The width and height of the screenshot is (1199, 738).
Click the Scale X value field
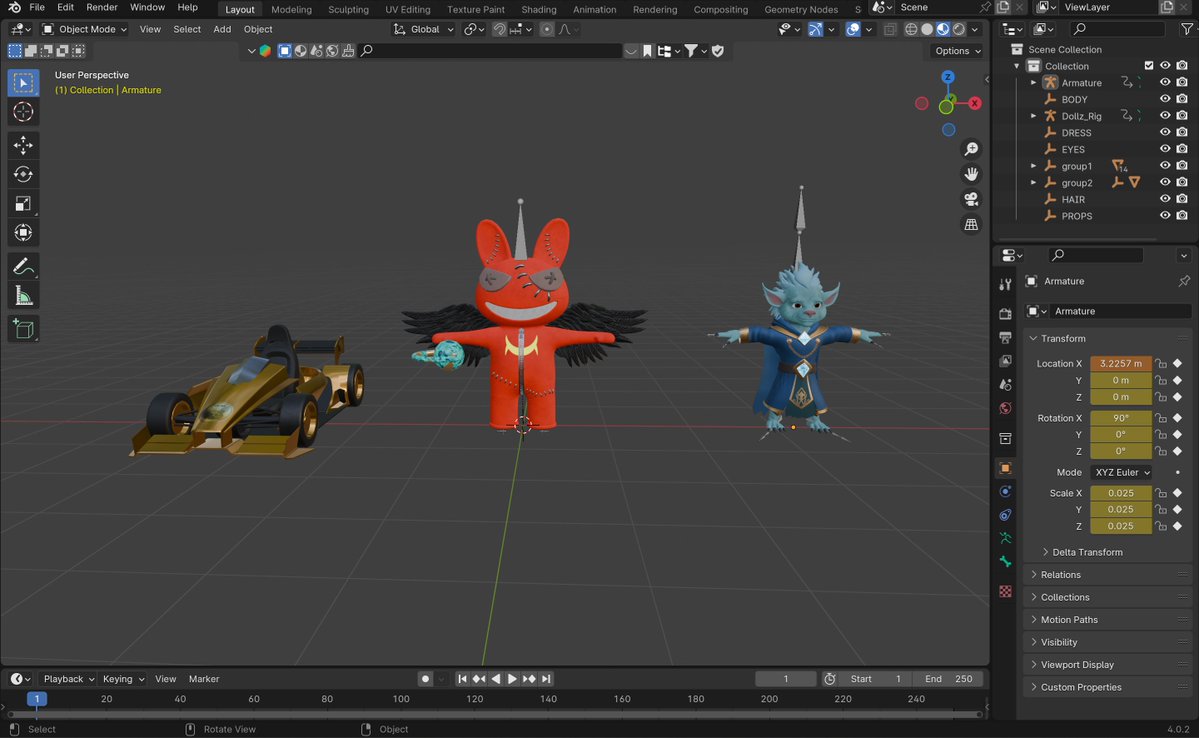click(1120, 493)
